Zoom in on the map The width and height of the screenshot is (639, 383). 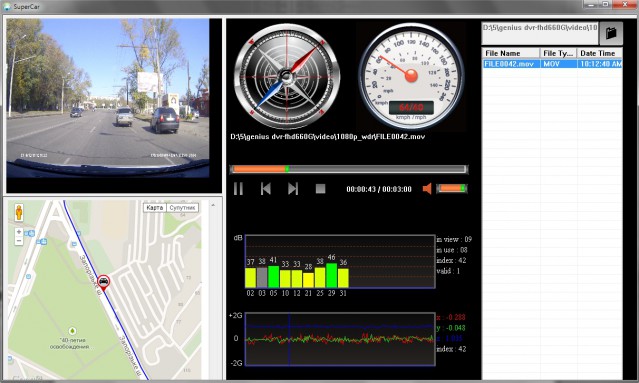[19, 232]
